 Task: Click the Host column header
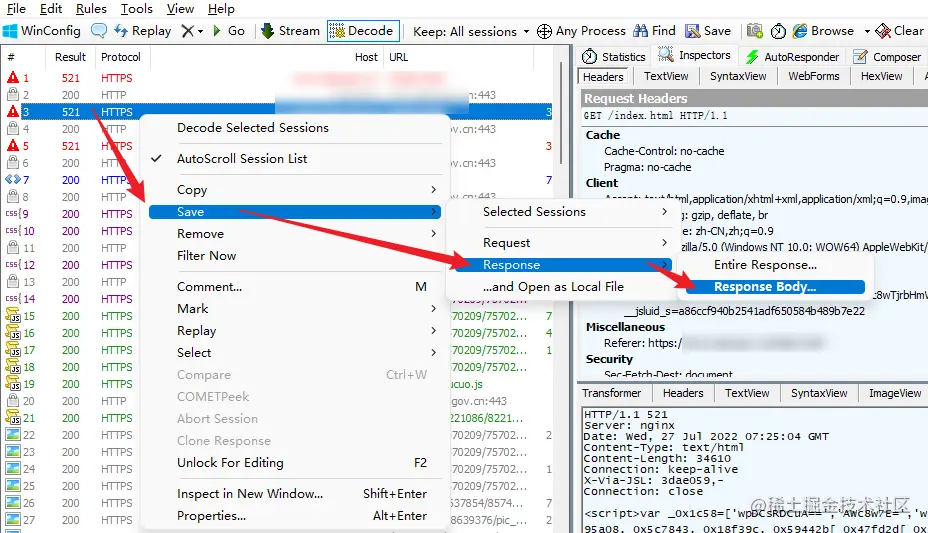366,57
